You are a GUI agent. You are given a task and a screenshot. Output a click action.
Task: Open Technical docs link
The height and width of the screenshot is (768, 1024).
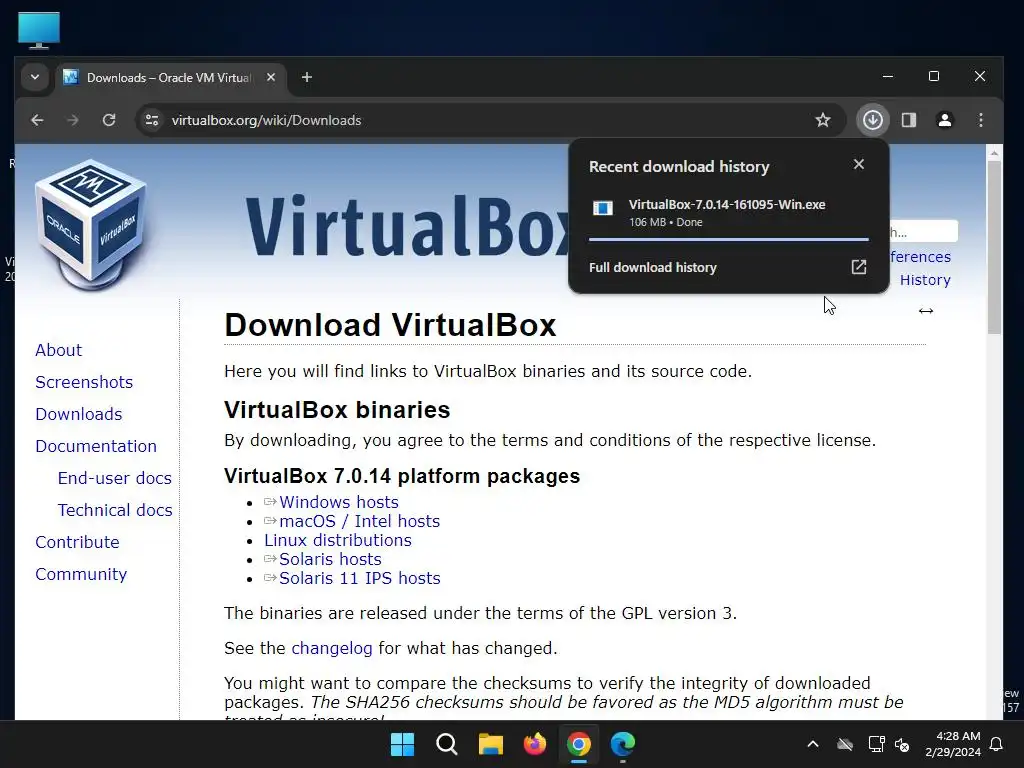[x=115, y=510]
